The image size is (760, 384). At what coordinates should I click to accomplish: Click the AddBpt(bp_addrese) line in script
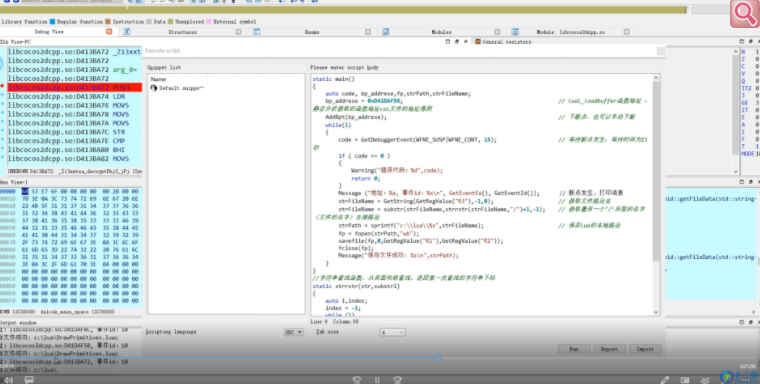point(356,117)
